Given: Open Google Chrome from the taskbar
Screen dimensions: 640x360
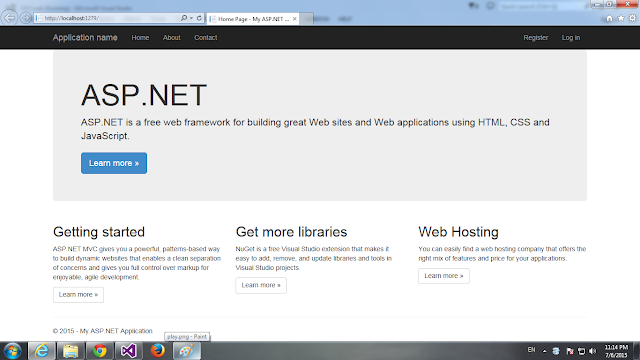Looking at the screenshot, I should pyautogui.click(x=100, y=351).
